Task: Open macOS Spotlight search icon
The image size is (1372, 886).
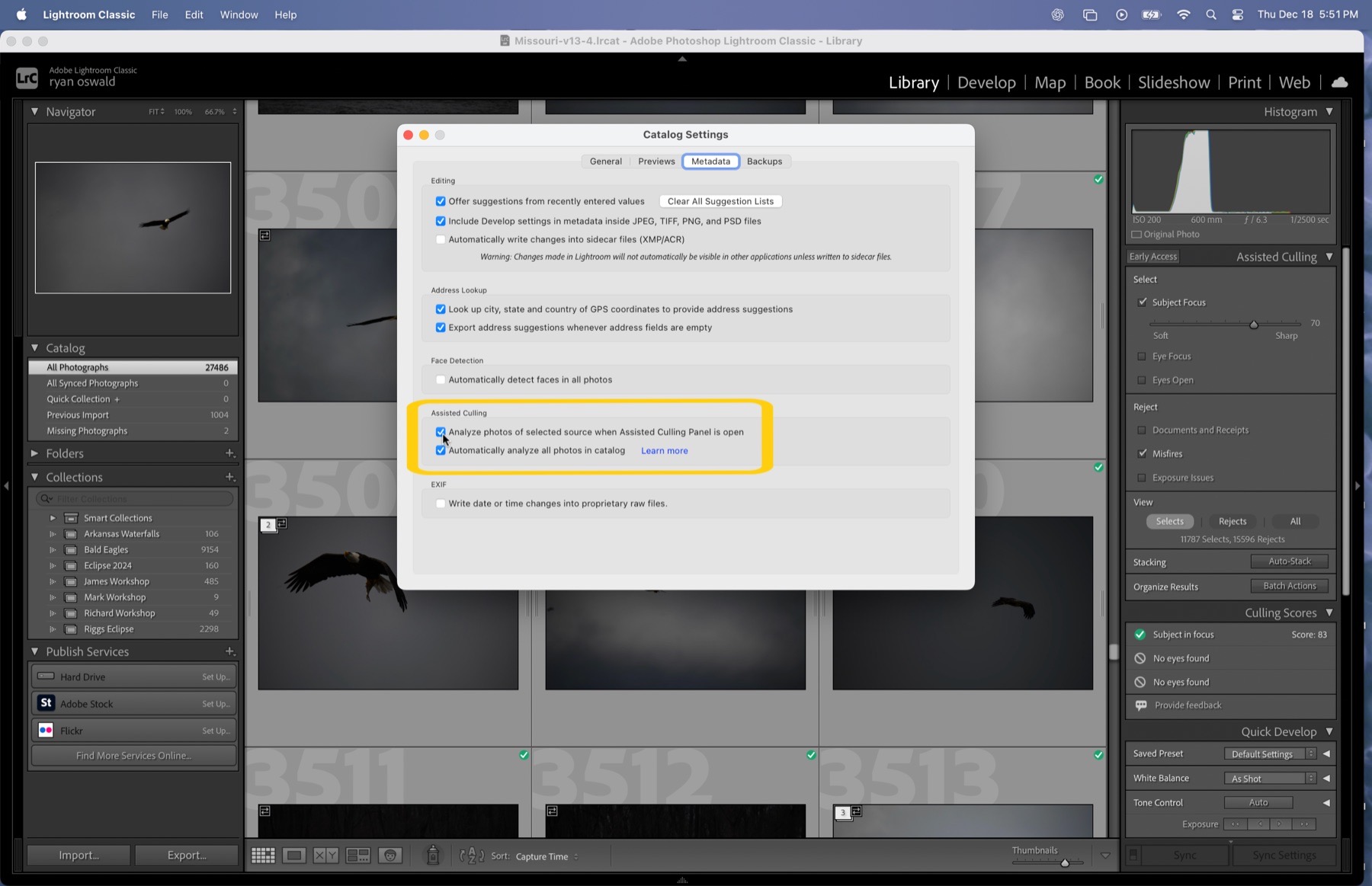Action: pyautogui.click(x=1210, y=14)
